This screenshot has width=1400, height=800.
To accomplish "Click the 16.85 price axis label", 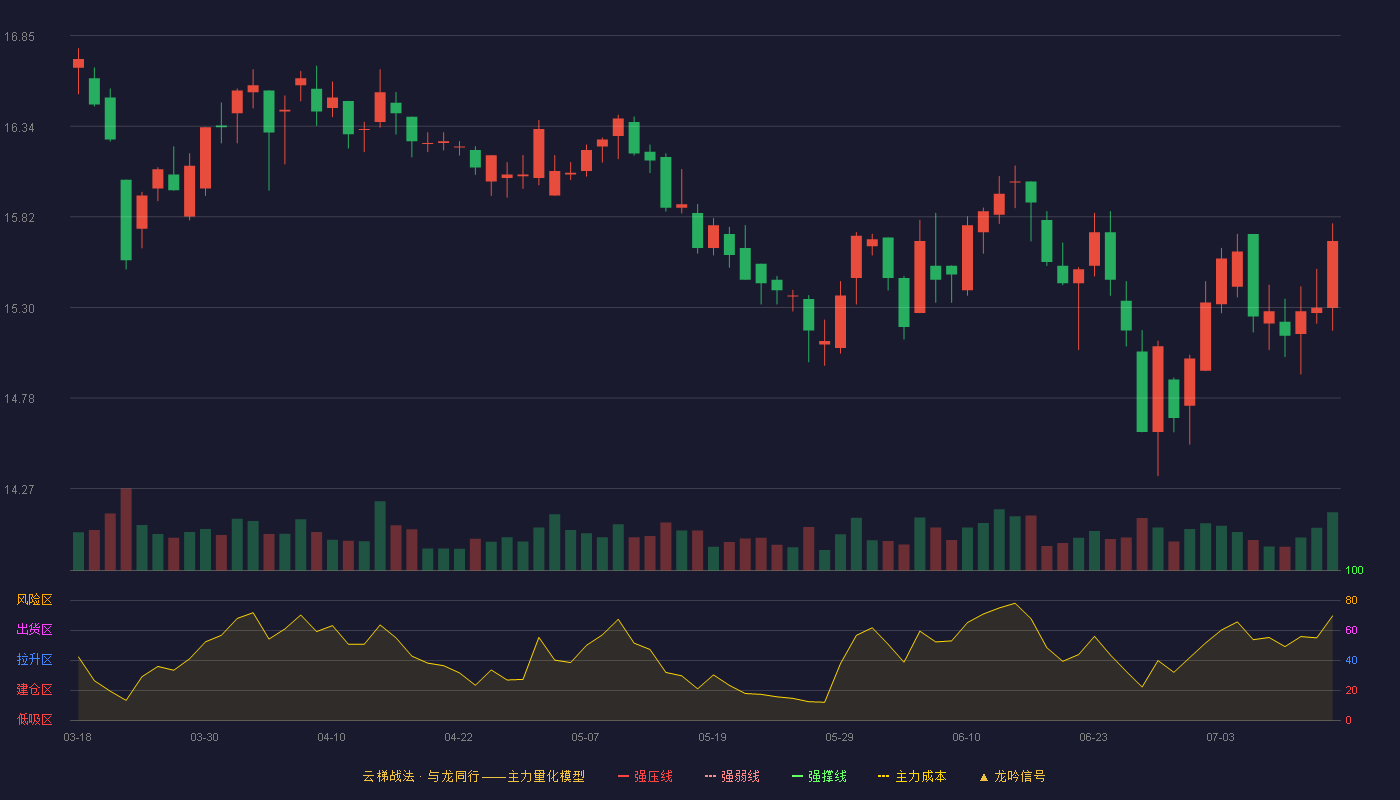I will [x=19, y=37].
